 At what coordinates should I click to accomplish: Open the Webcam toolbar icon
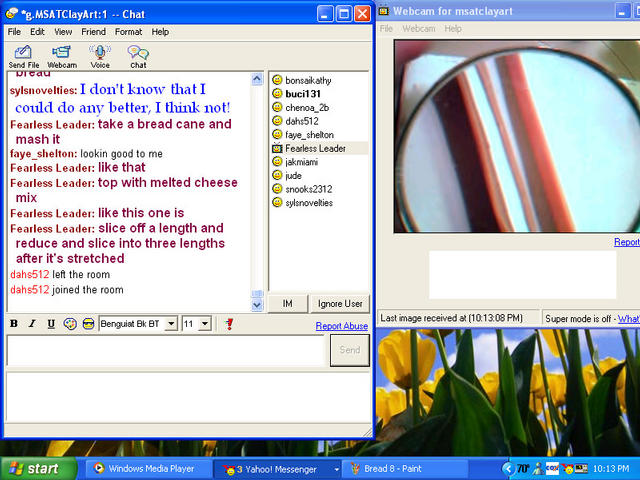[x=62, y=57]
